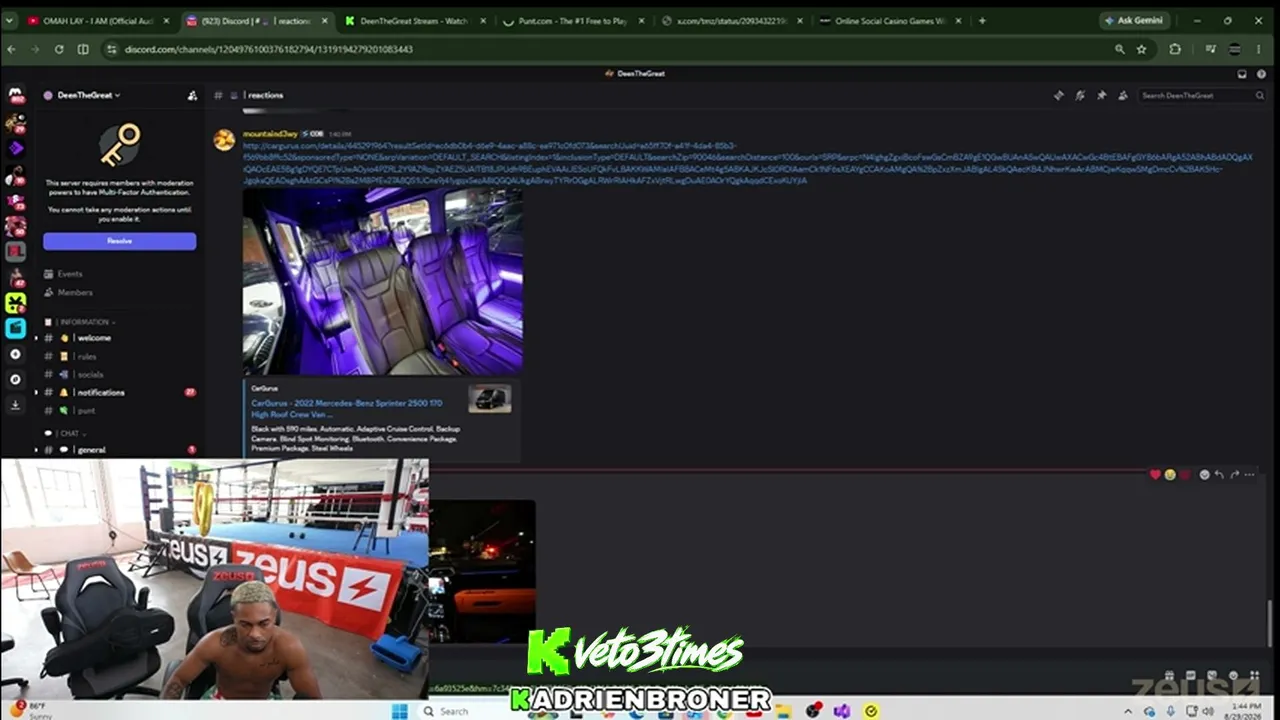Open the long CarGurus URL in the message
This screenshot has height=720, width=1280.
(747, 163)
